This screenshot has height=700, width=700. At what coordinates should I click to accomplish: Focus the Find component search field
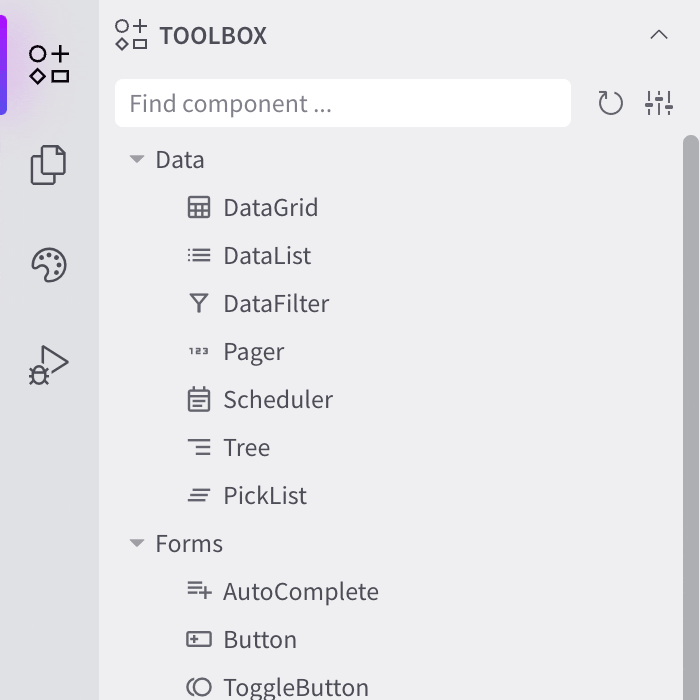click(343, 103)
